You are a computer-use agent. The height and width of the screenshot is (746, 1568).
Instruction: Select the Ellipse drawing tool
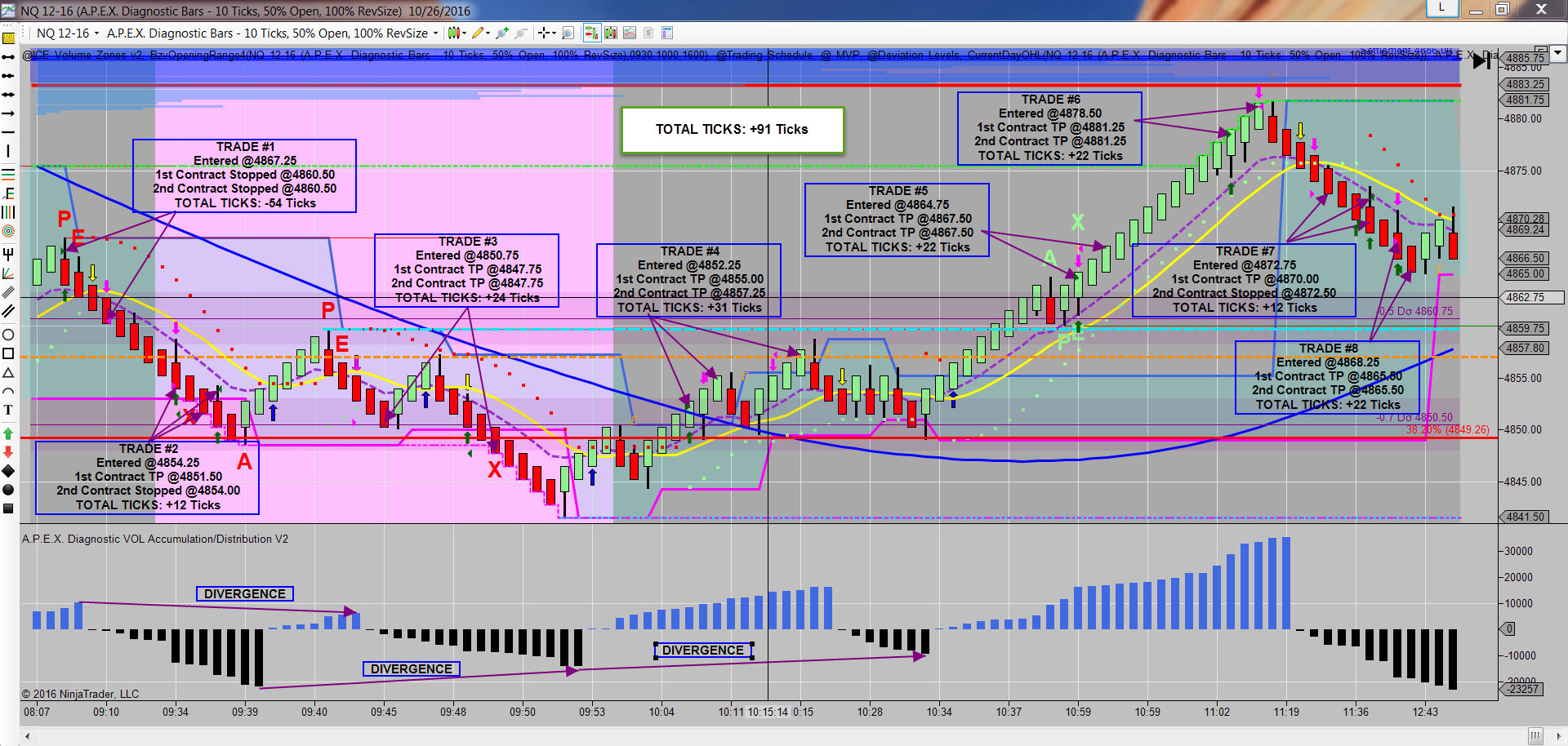click(8, 335)
